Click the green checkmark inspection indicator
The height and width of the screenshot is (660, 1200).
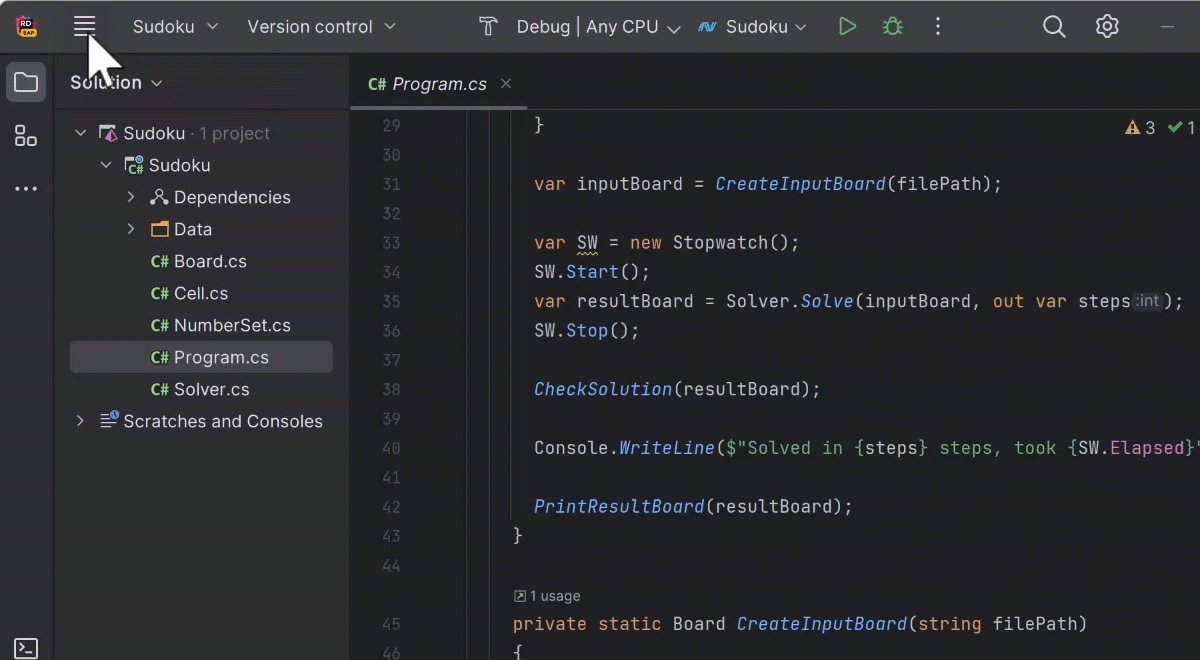tap(1183, 127)
